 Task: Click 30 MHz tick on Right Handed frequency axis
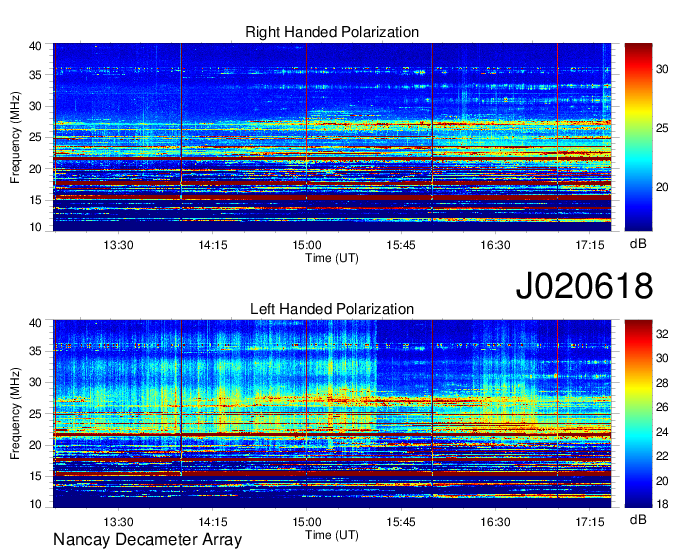(x=35, y=106)
